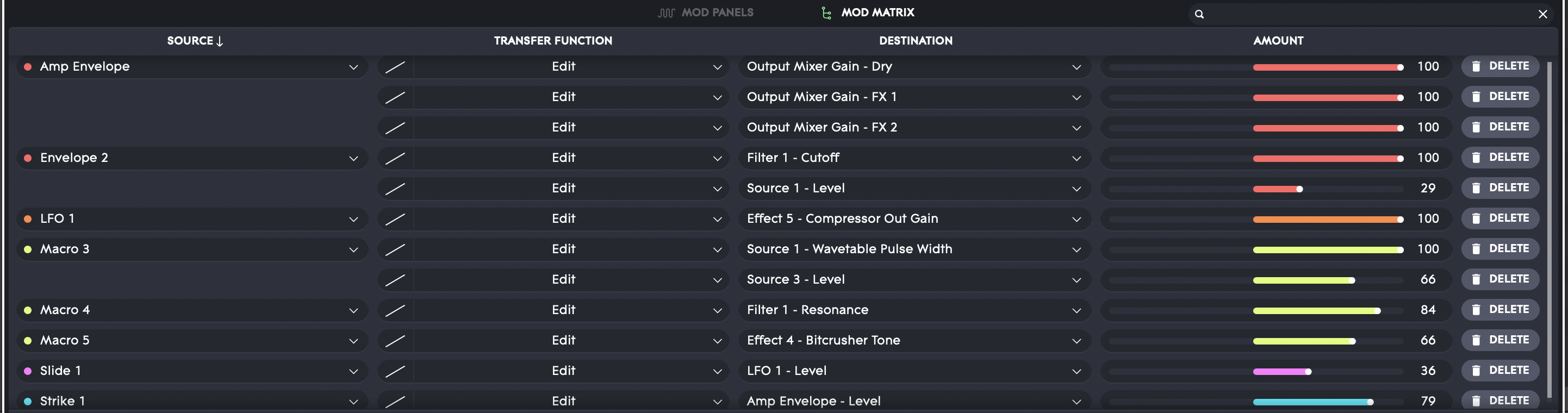Click the curve icon beside Filter 1 - Cutoff

coord(395,158)
